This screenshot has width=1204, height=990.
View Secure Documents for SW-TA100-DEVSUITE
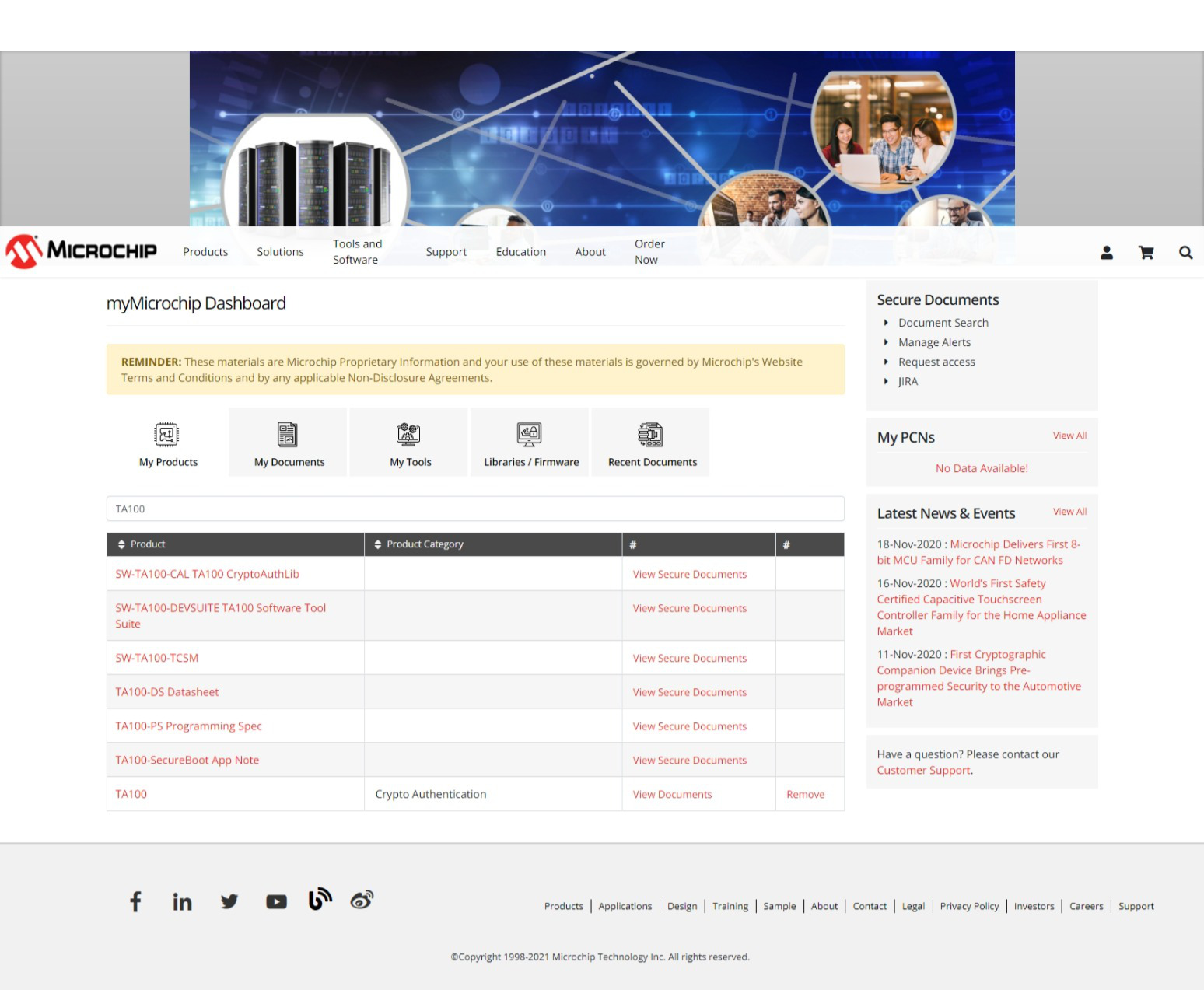tap(689, 608)
